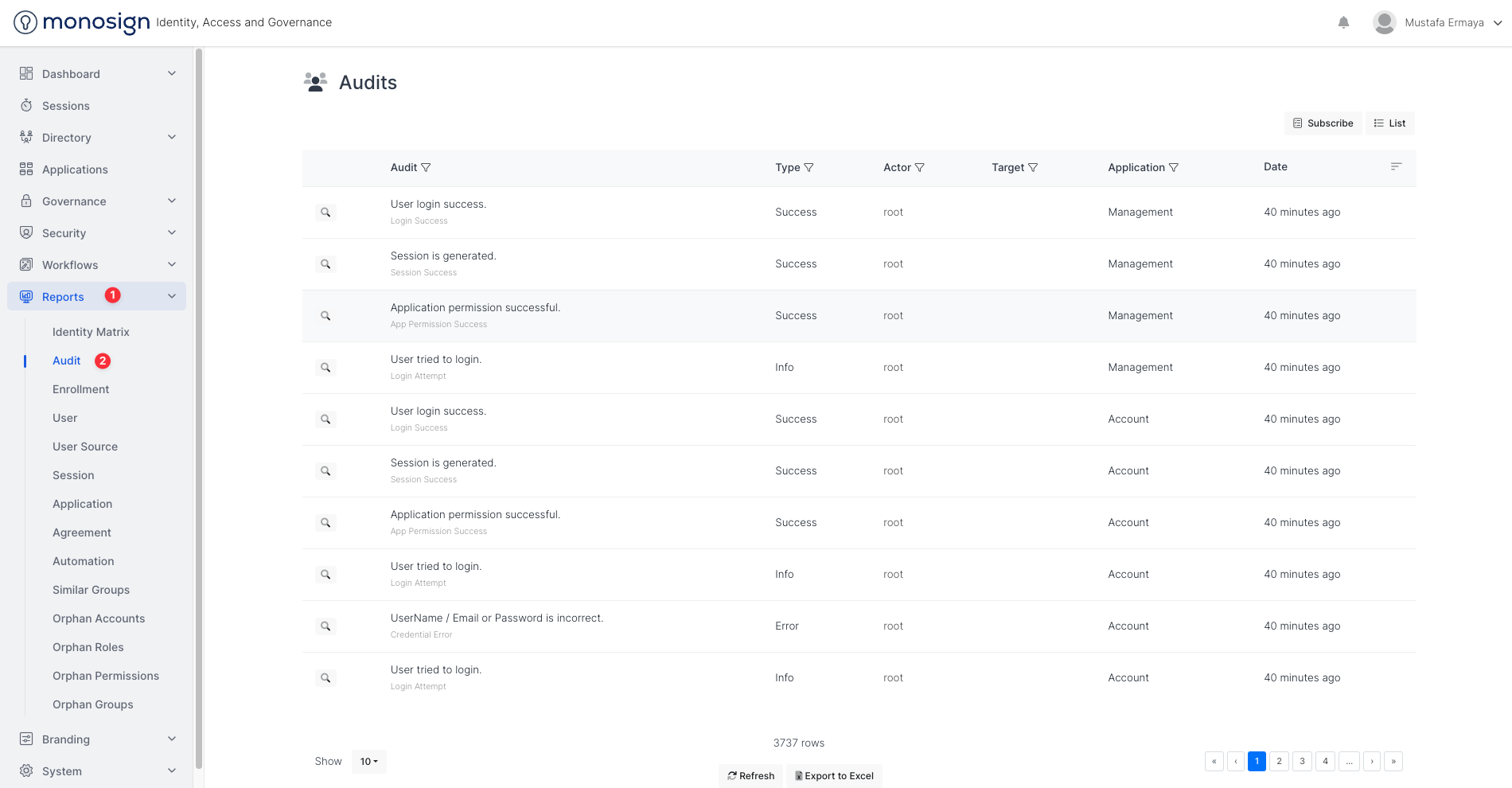Click the monosign logo icon
The height and width of the screenshot is (788, 1512).
click(x=25, y=22)
